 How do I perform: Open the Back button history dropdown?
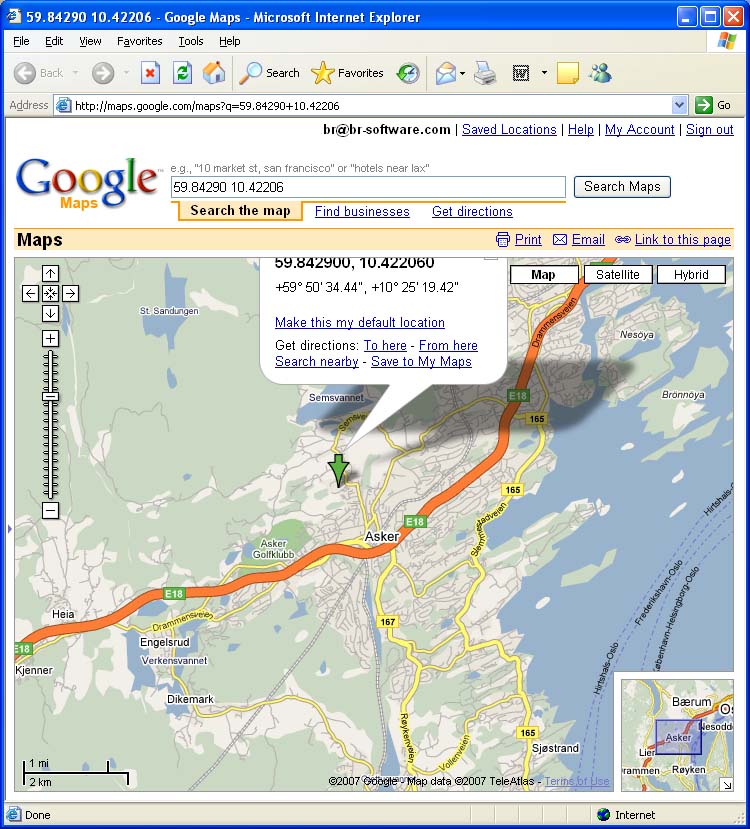[76, 73]
